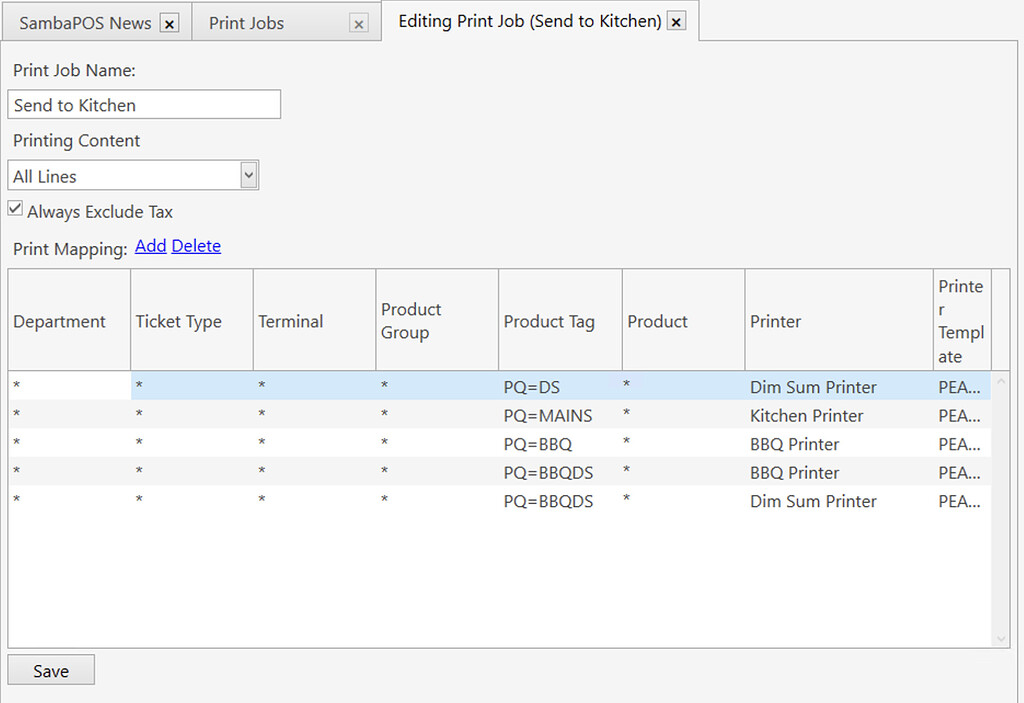Toggle the Always Exclude Tax checkbox
Screen dimensions: 1024x703
(15, 210)
